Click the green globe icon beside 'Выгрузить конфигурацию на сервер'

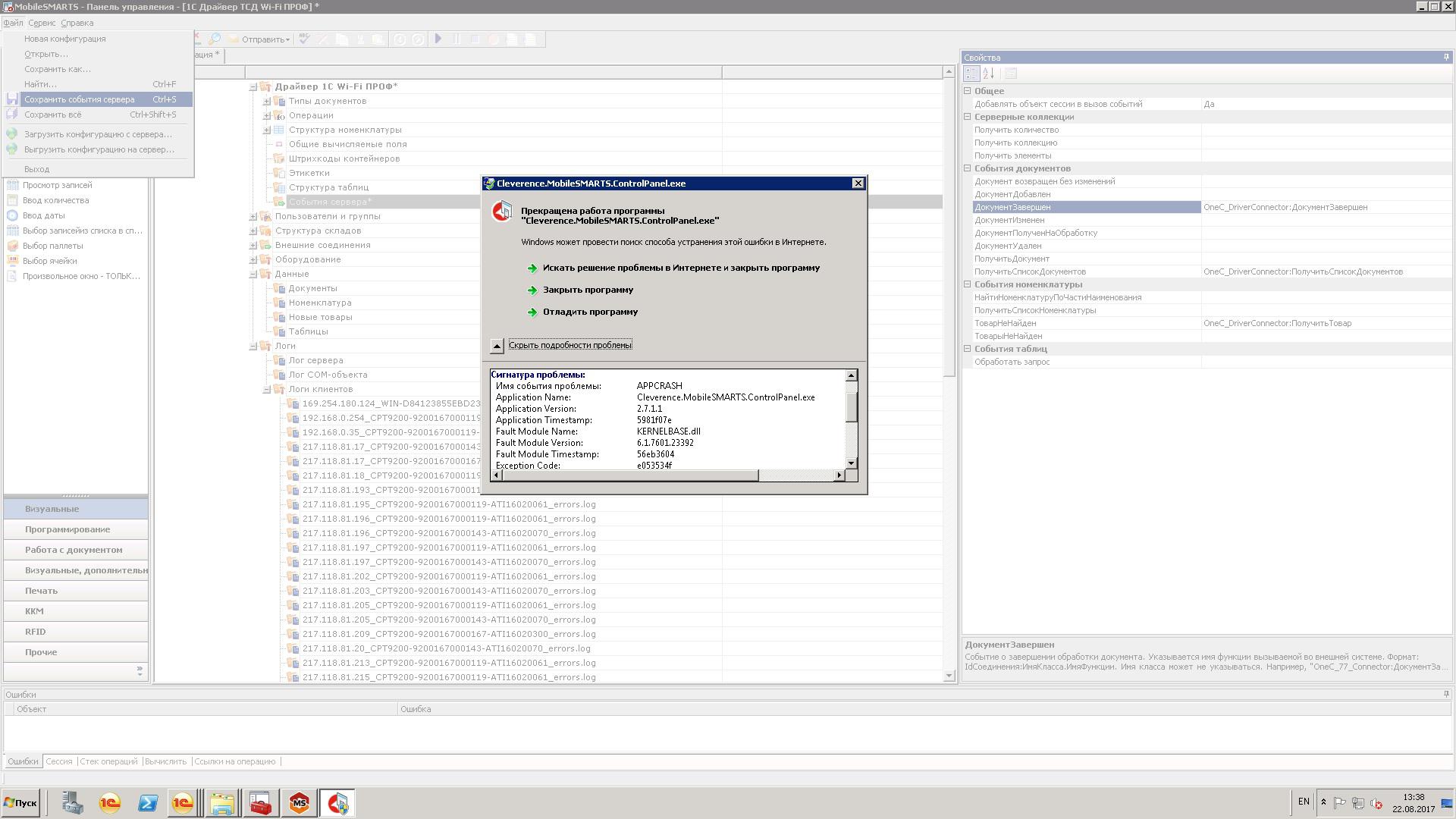point(12,149)
